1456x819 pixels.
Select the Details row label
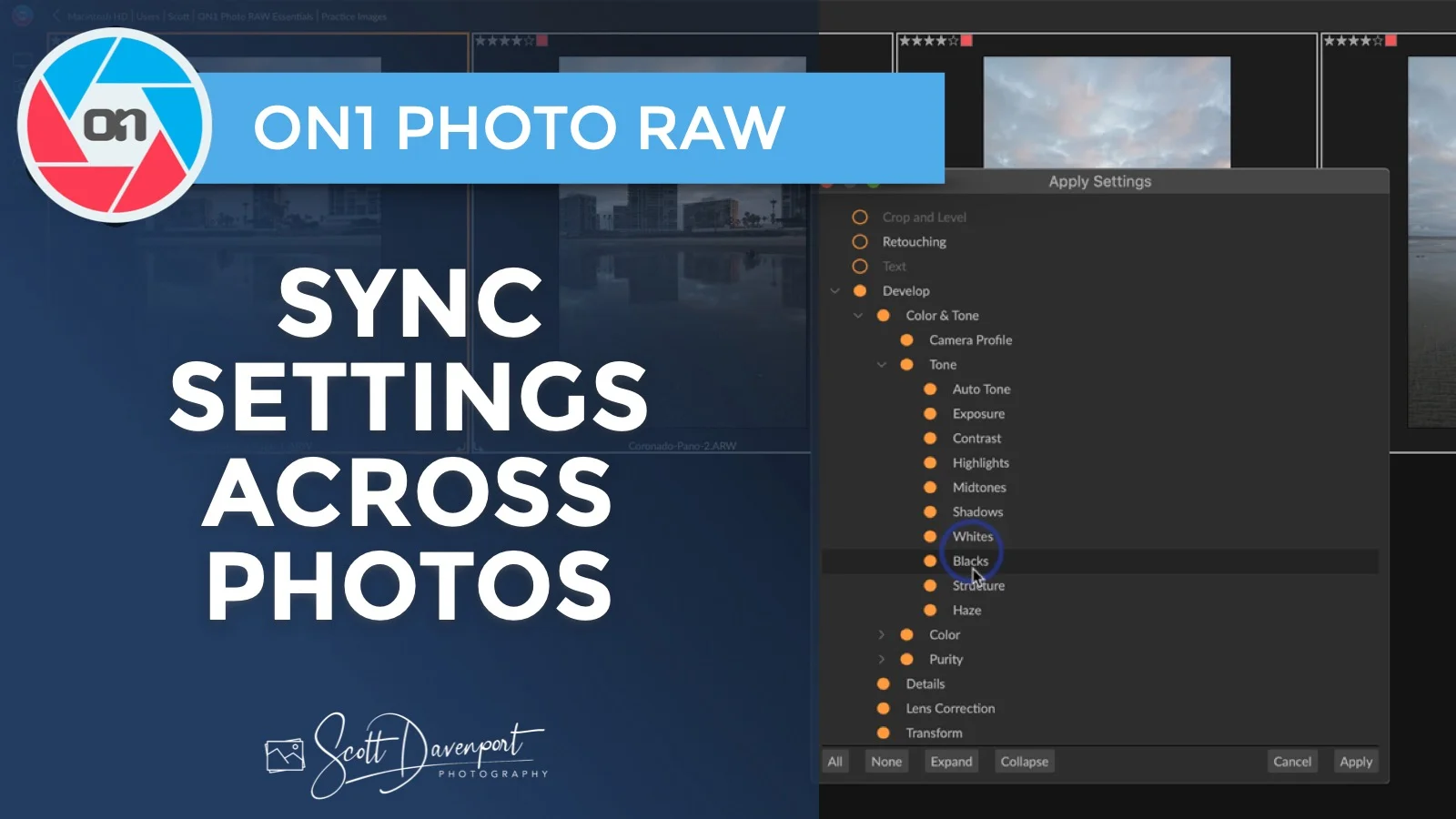click(x=925, y=684)
